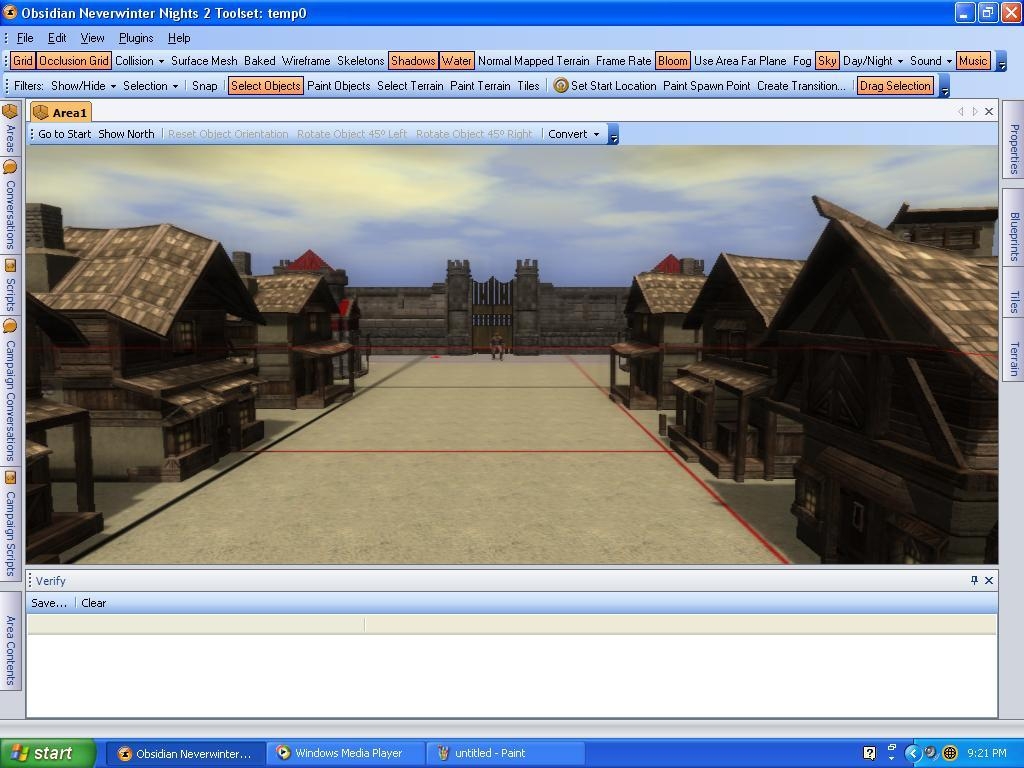The image size is (1024, 768).
Task: Click the Set Start Location icon
Action: point(561,86)
